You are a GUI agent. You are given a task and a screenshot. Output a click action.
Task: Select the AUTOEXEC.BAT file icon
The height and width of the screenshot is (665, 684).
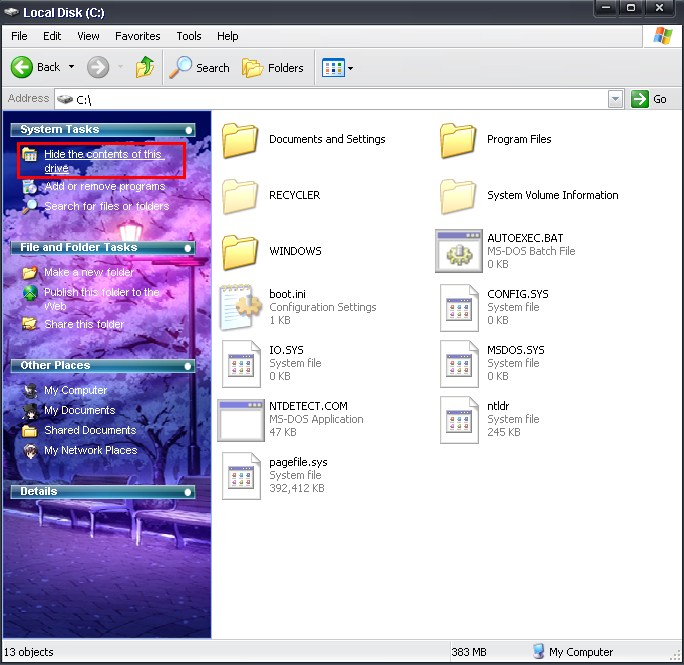[458, 251]
